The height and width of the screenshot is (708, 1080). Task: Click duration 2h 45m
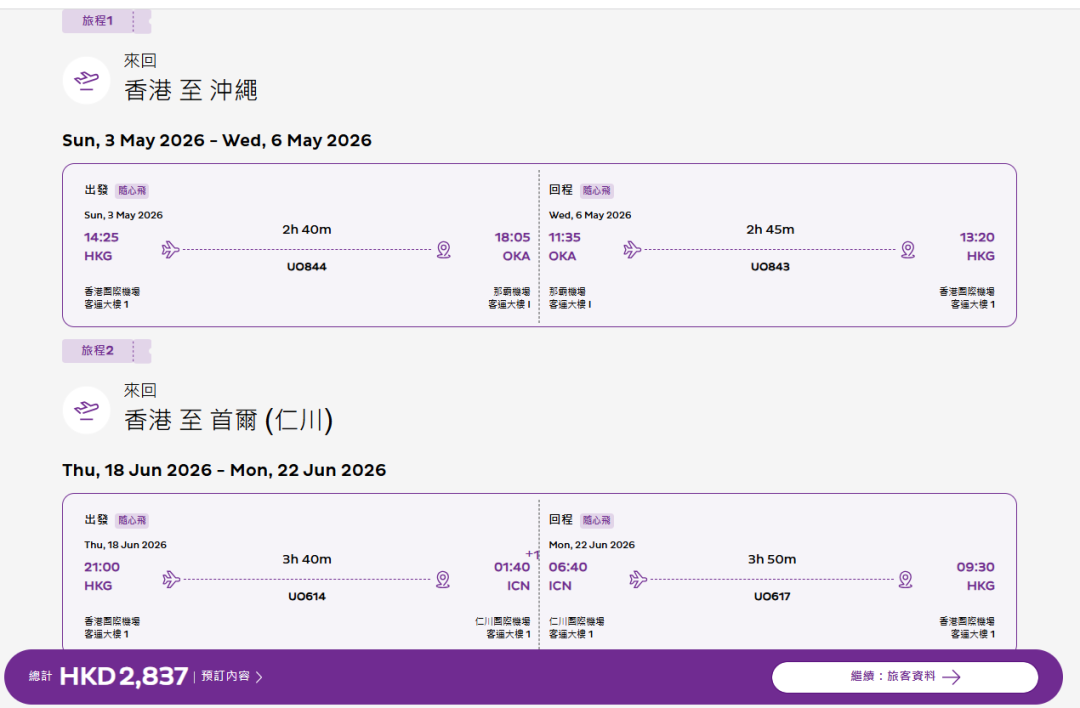(x=770, y=229)
